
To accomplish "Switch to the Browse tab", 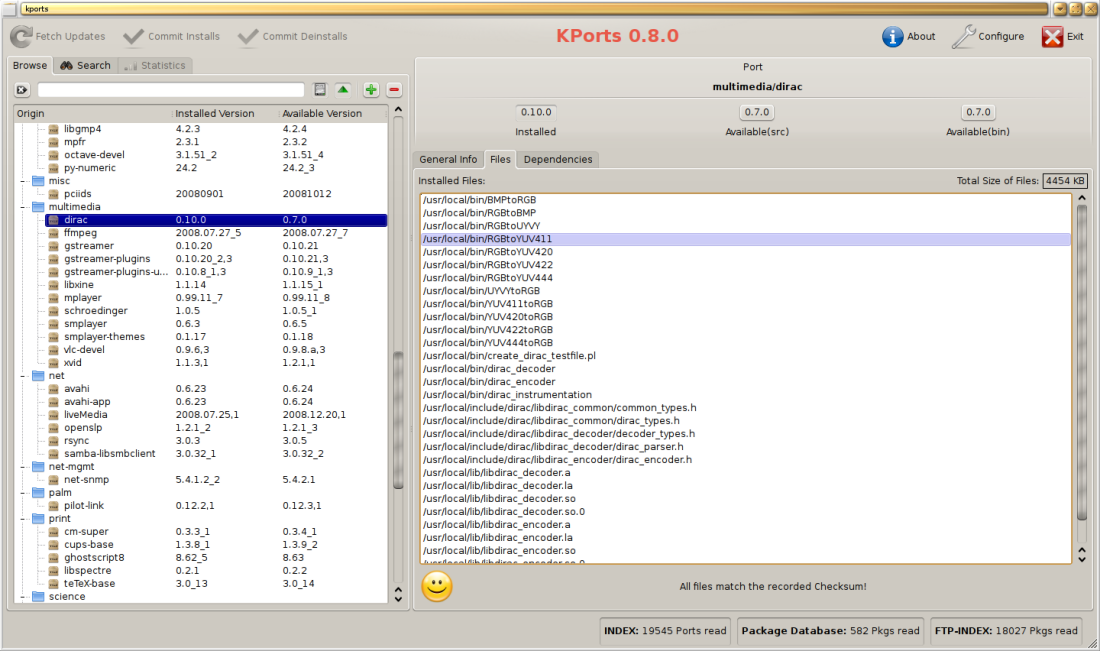I will pyautogui.click(x=30, y=65).
